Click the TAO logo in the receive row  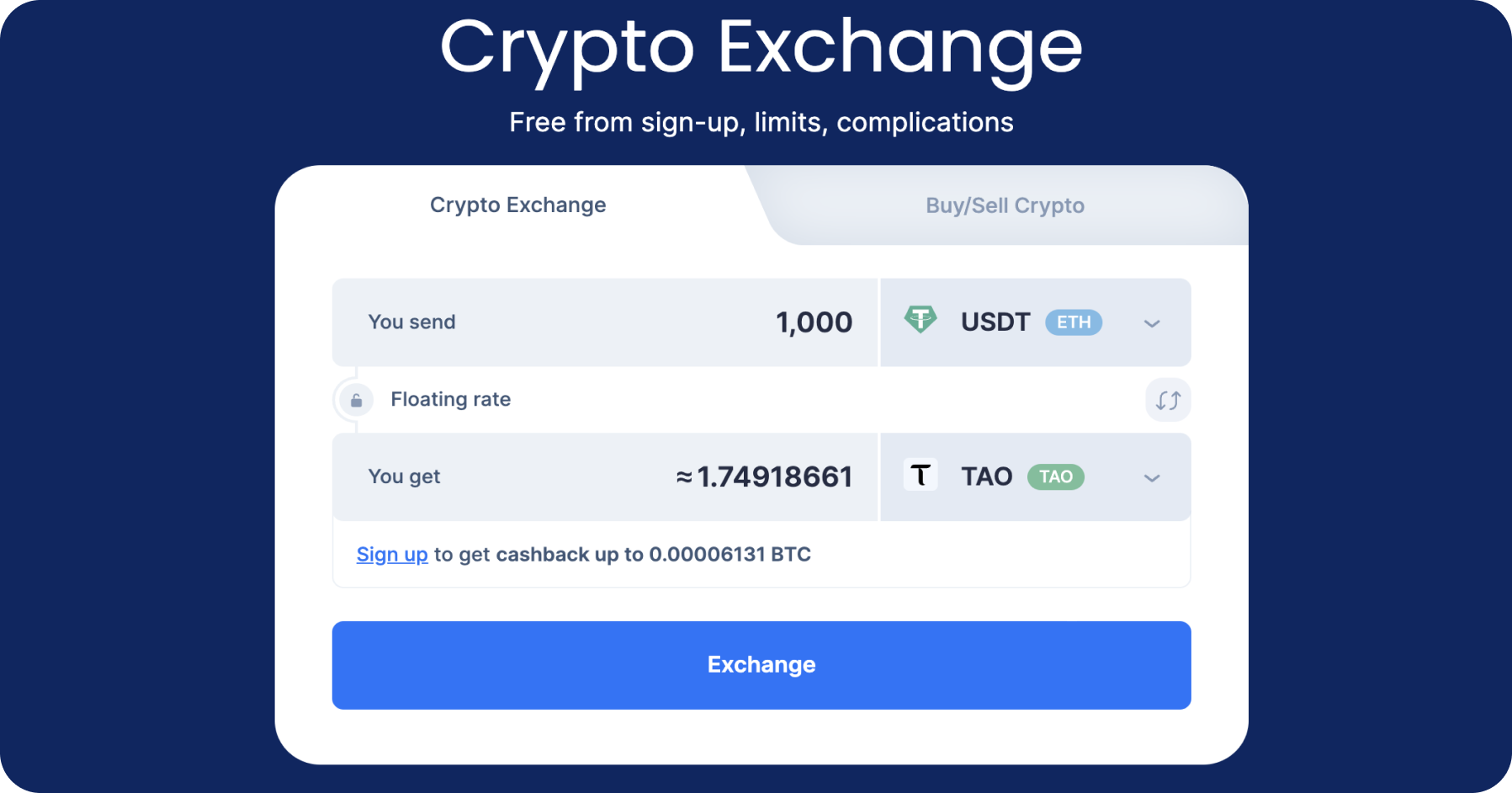921,476
